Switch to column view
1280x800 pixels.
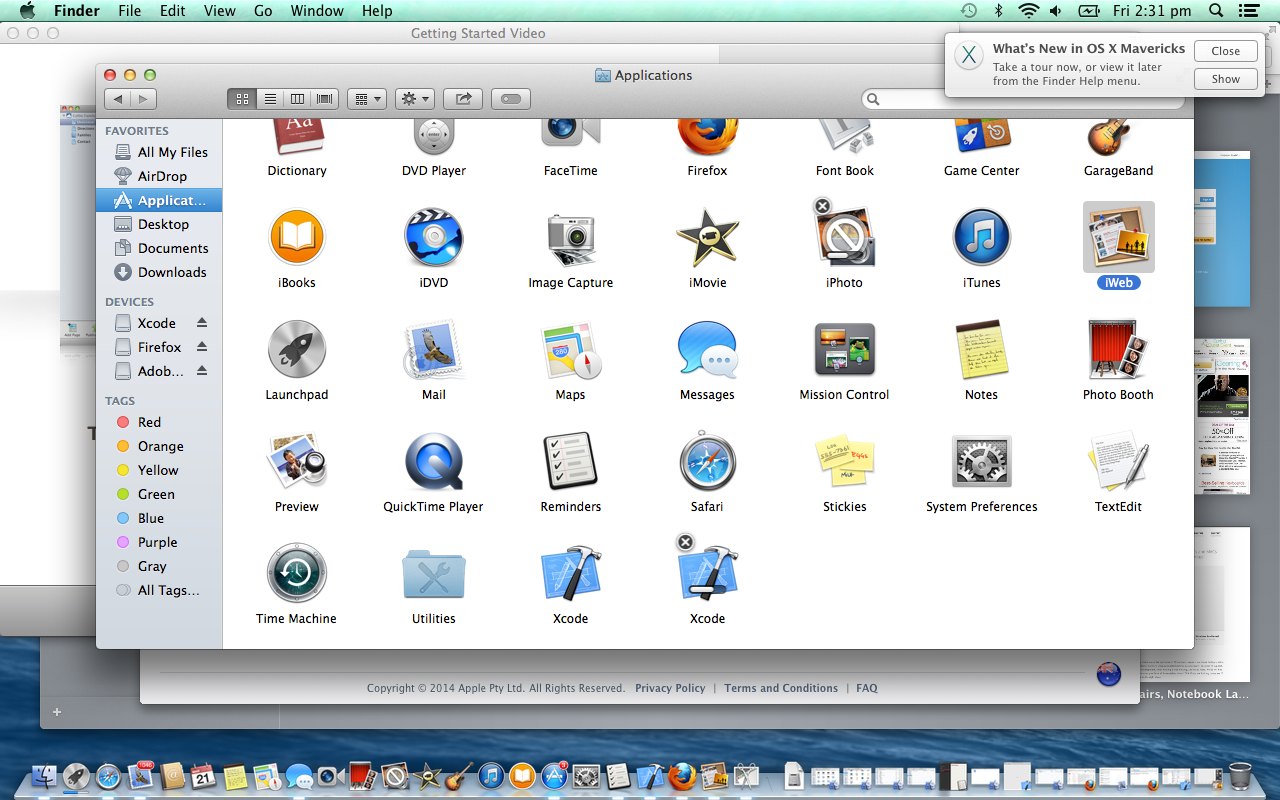point(297,99)
